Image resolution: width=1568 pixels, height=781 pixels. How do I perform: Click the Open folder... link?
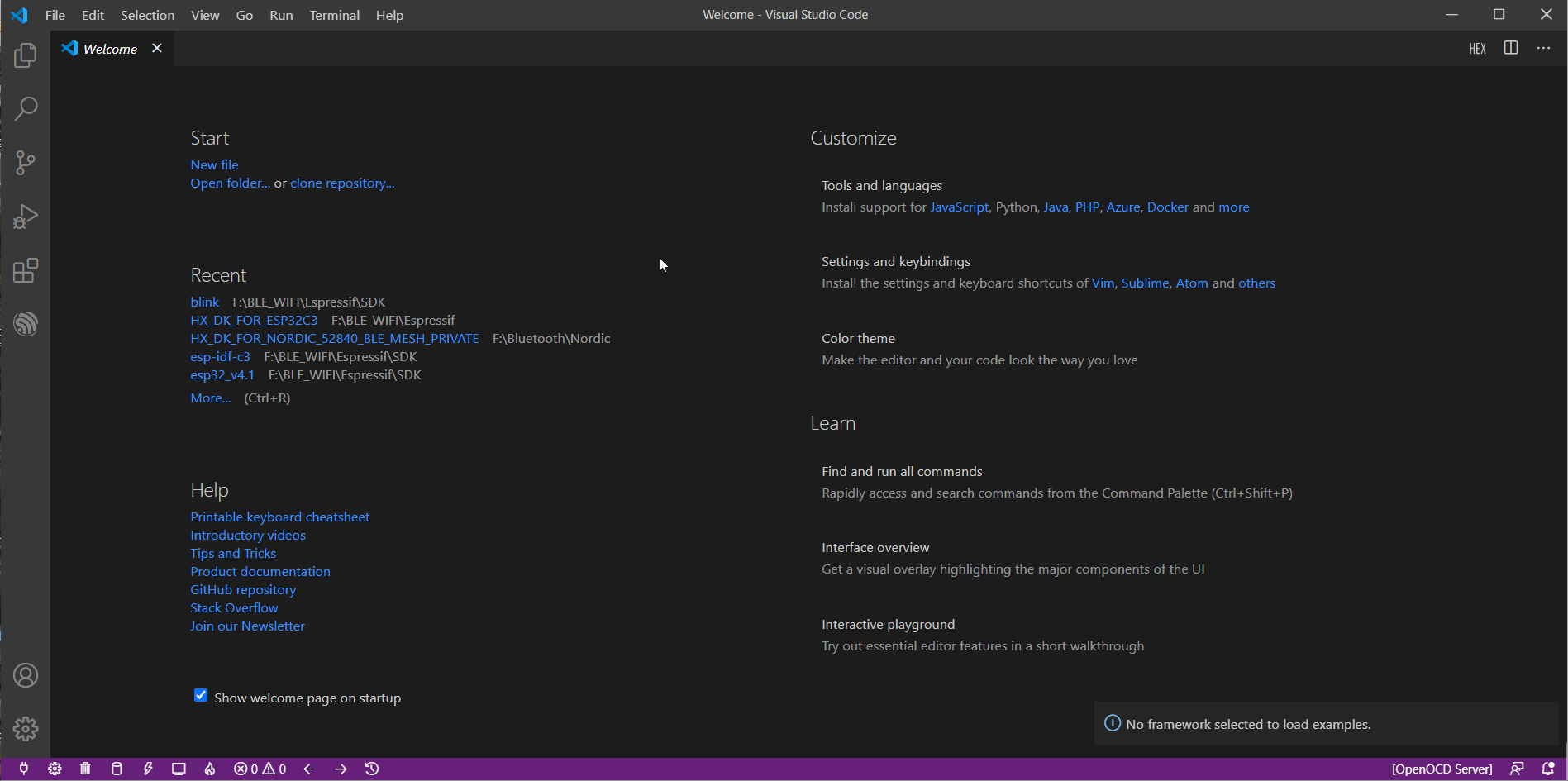230,183
